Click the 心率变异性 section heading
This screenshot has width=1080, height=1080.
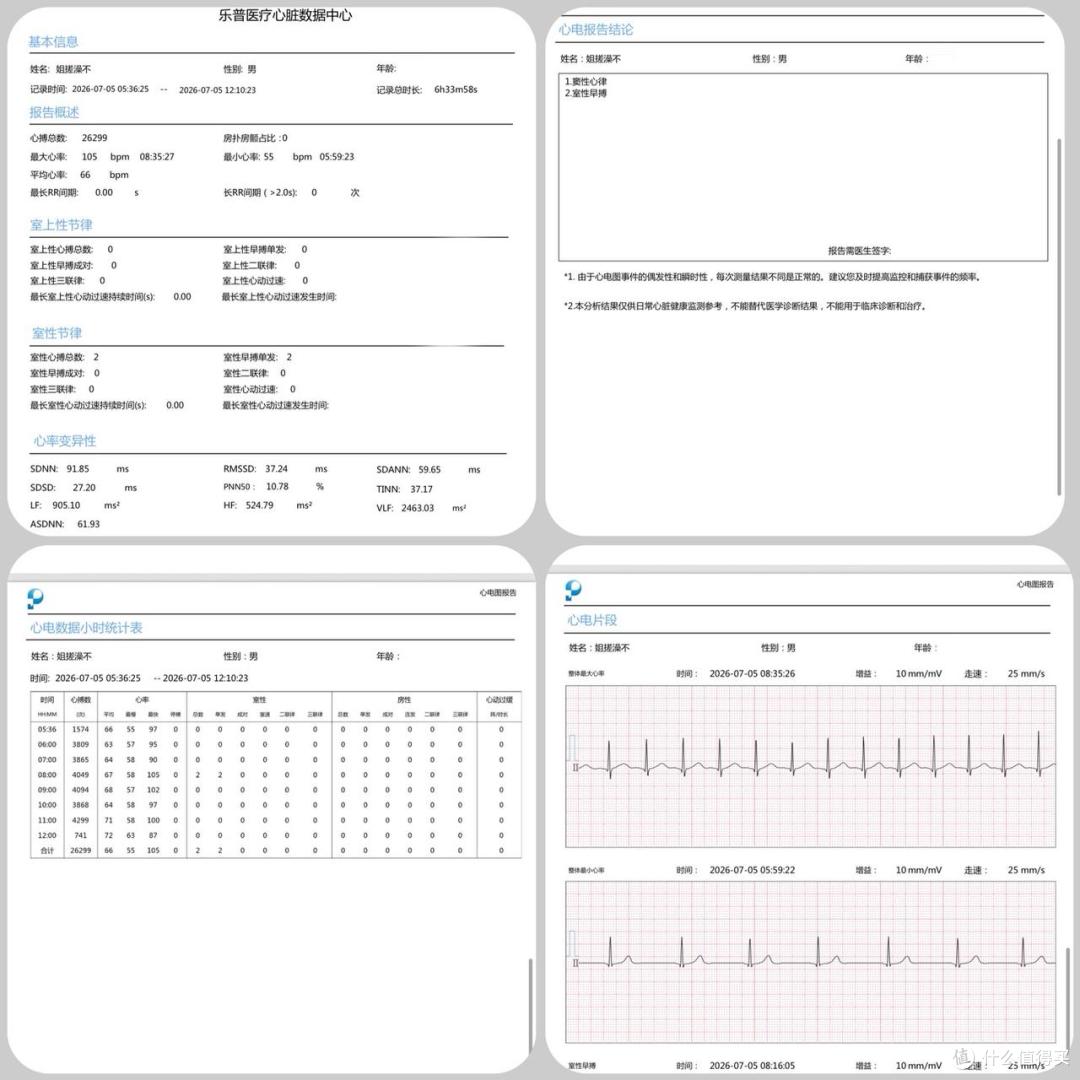point(65,441)
